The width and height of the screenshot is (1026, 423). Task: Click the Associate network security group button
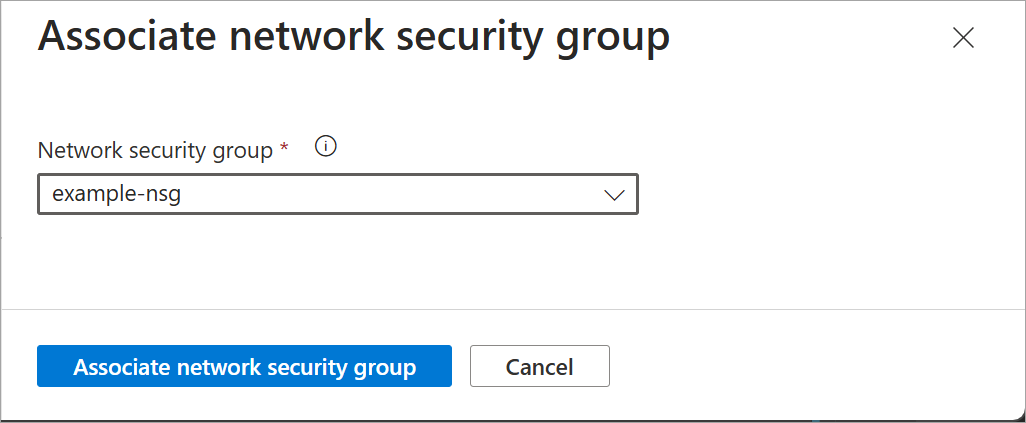[244, 366]
